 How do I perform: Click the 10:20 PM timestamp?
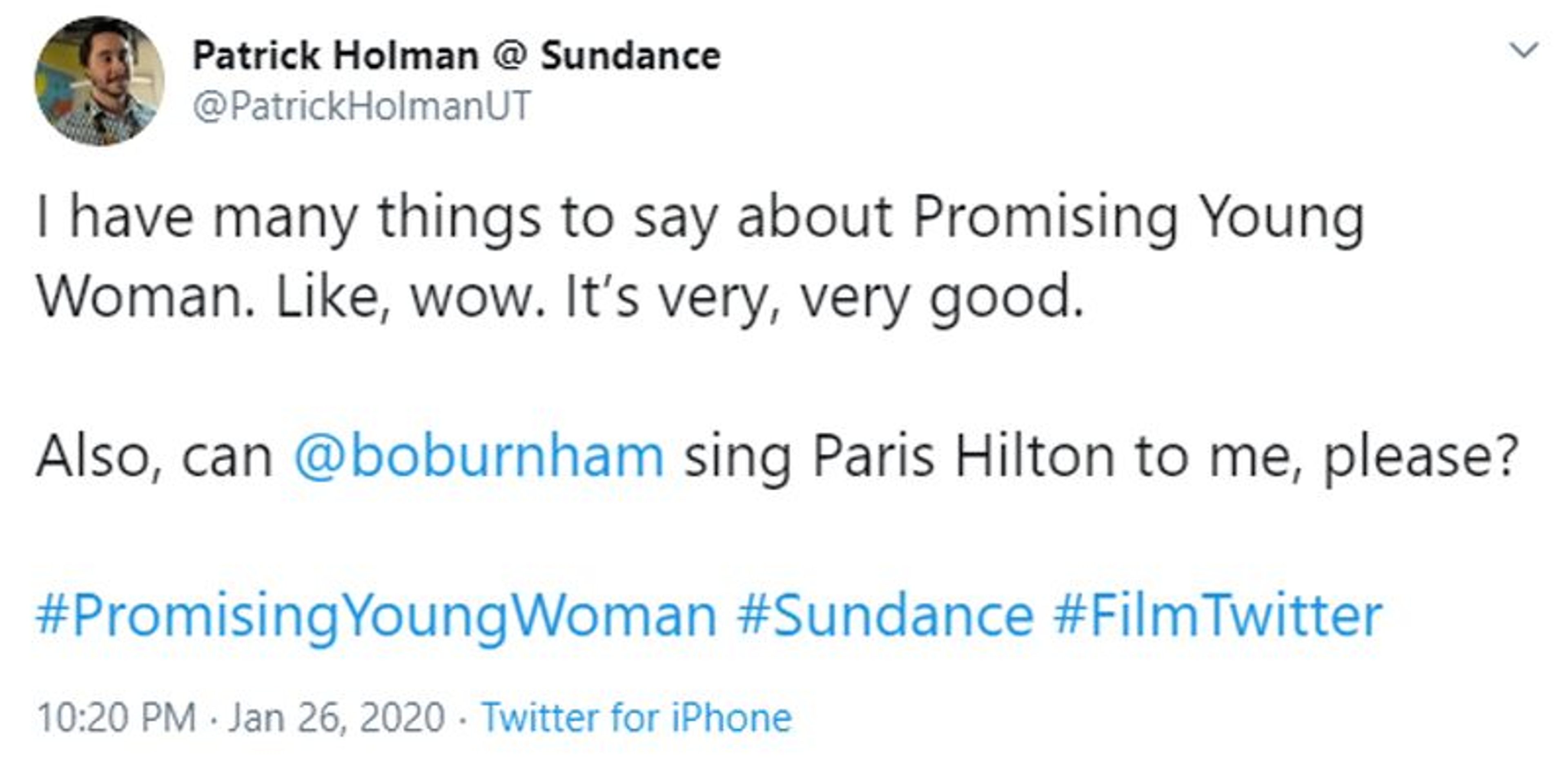[x=116, y=718]
